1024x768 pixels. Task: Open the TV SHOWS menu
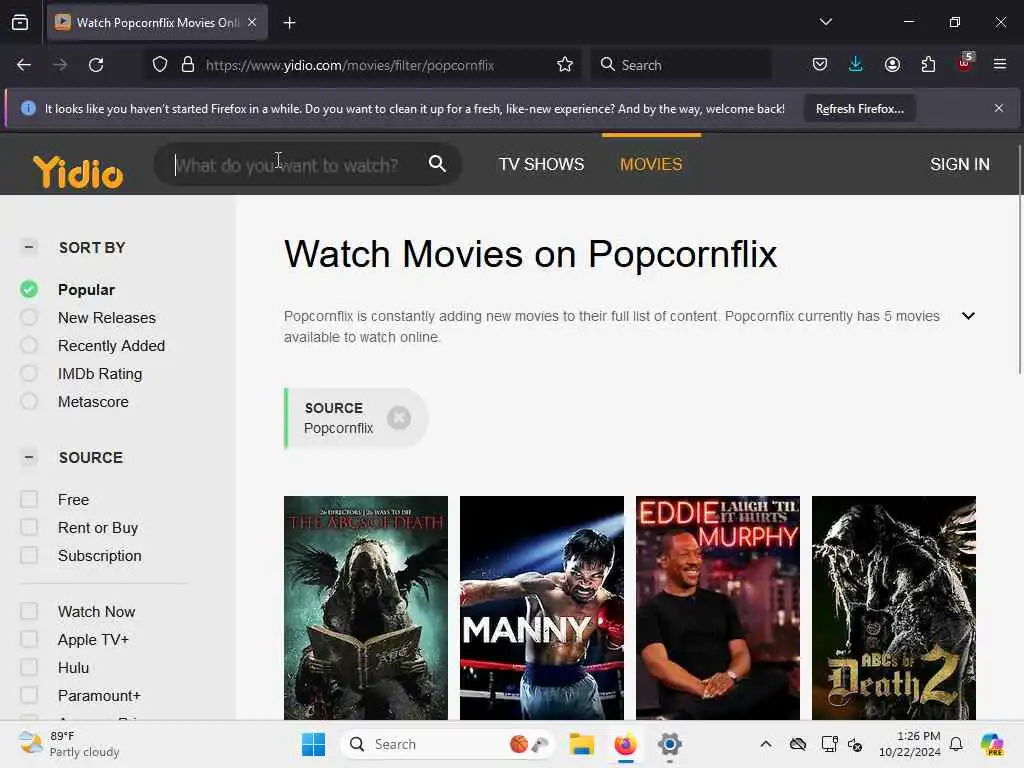tap(541, 164)
